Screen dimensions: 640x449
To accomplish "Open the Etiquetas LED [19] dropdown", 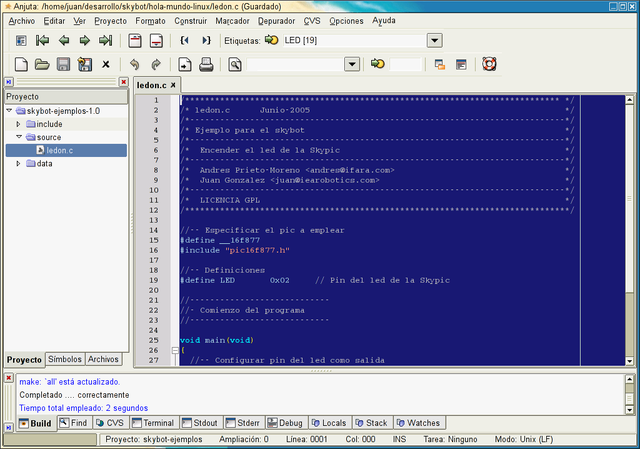I will click(435, 40).
